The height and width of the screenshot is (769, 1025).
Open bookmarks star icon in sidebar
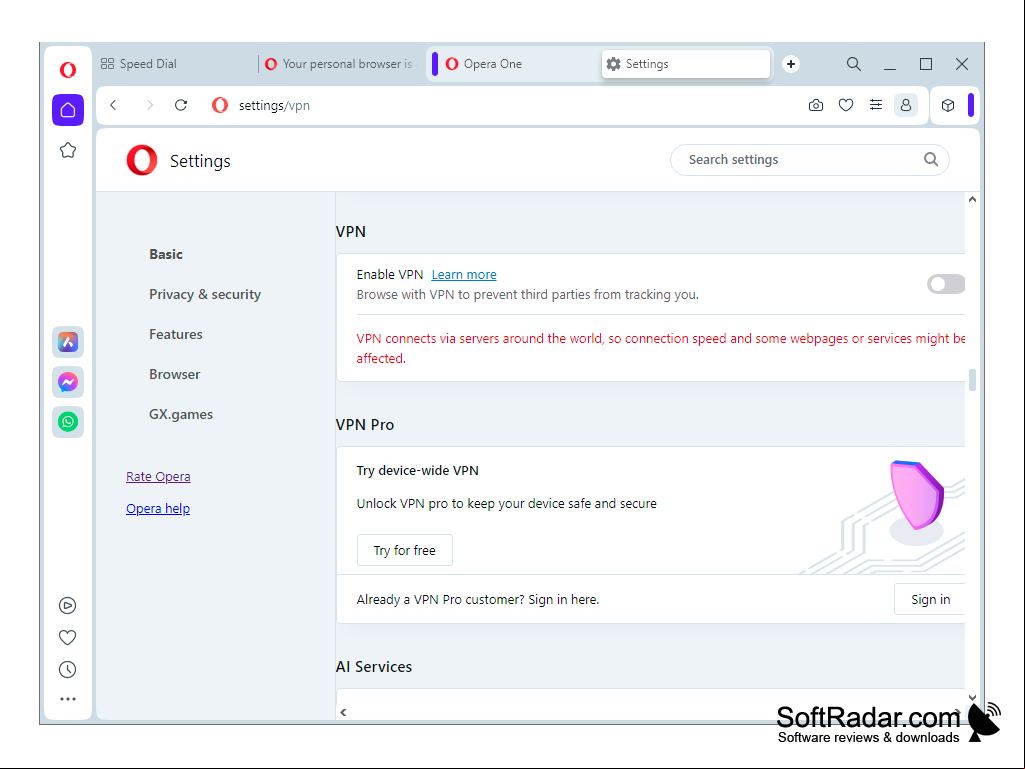[68, 150]
